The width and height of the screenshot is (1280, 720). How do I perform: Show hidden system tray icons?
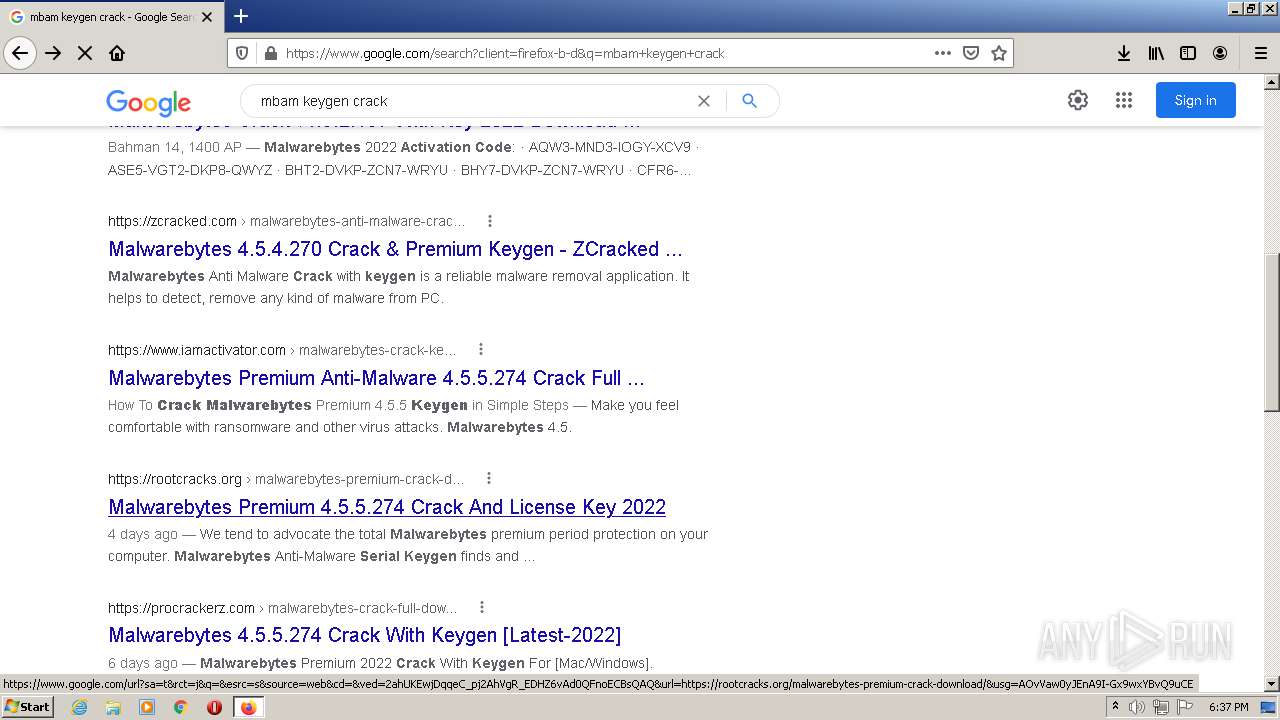1115,707
